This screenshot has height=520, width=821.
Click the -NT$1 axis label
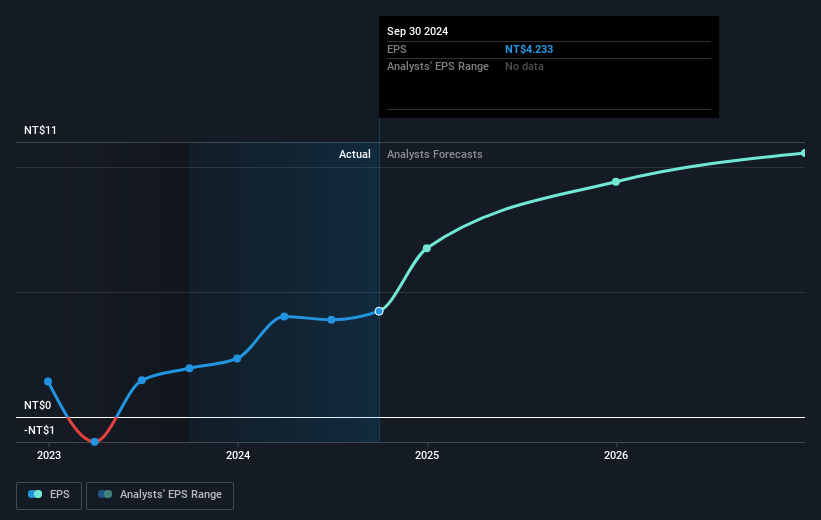pyautogui.click(x=39, y=430)
